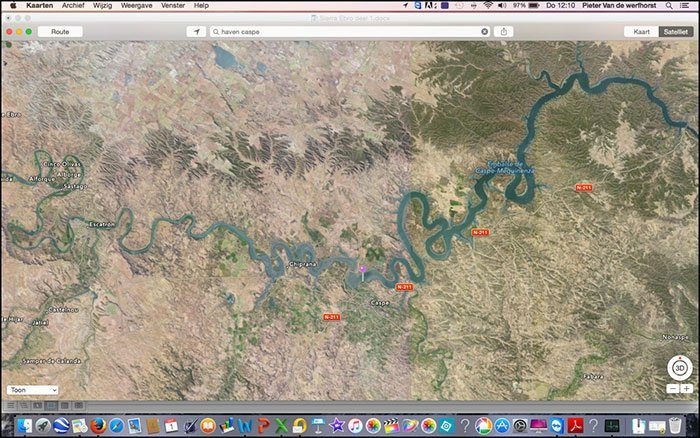This screenshot has height=438, width=700.
Task: Zoom out with the minus button
Action: click(x=673, y=388)
